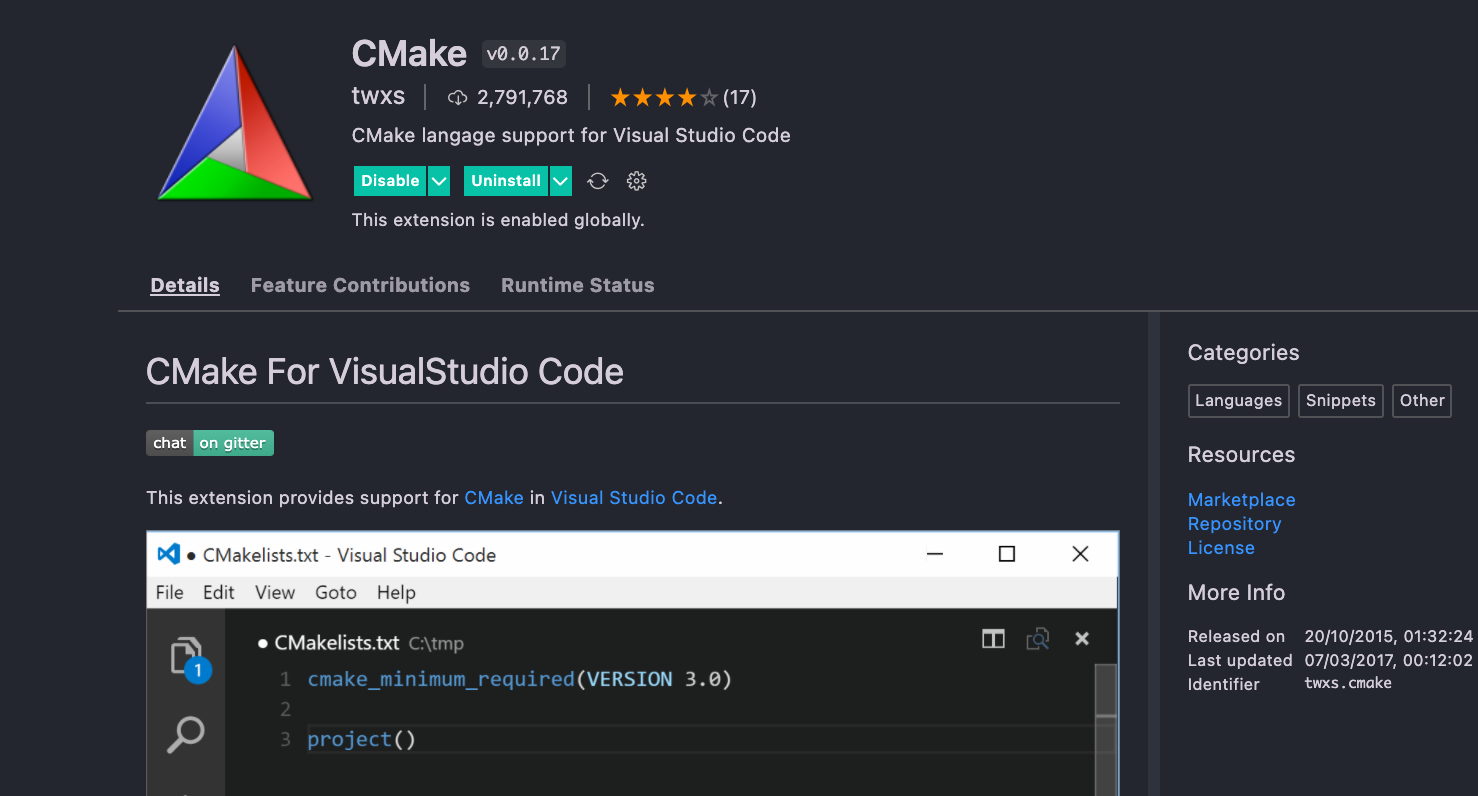Click the Visual Studio Code logo in embedded title bar
Image resolution: width=1478 pixels, height=796 pixels.
(169, 554)
